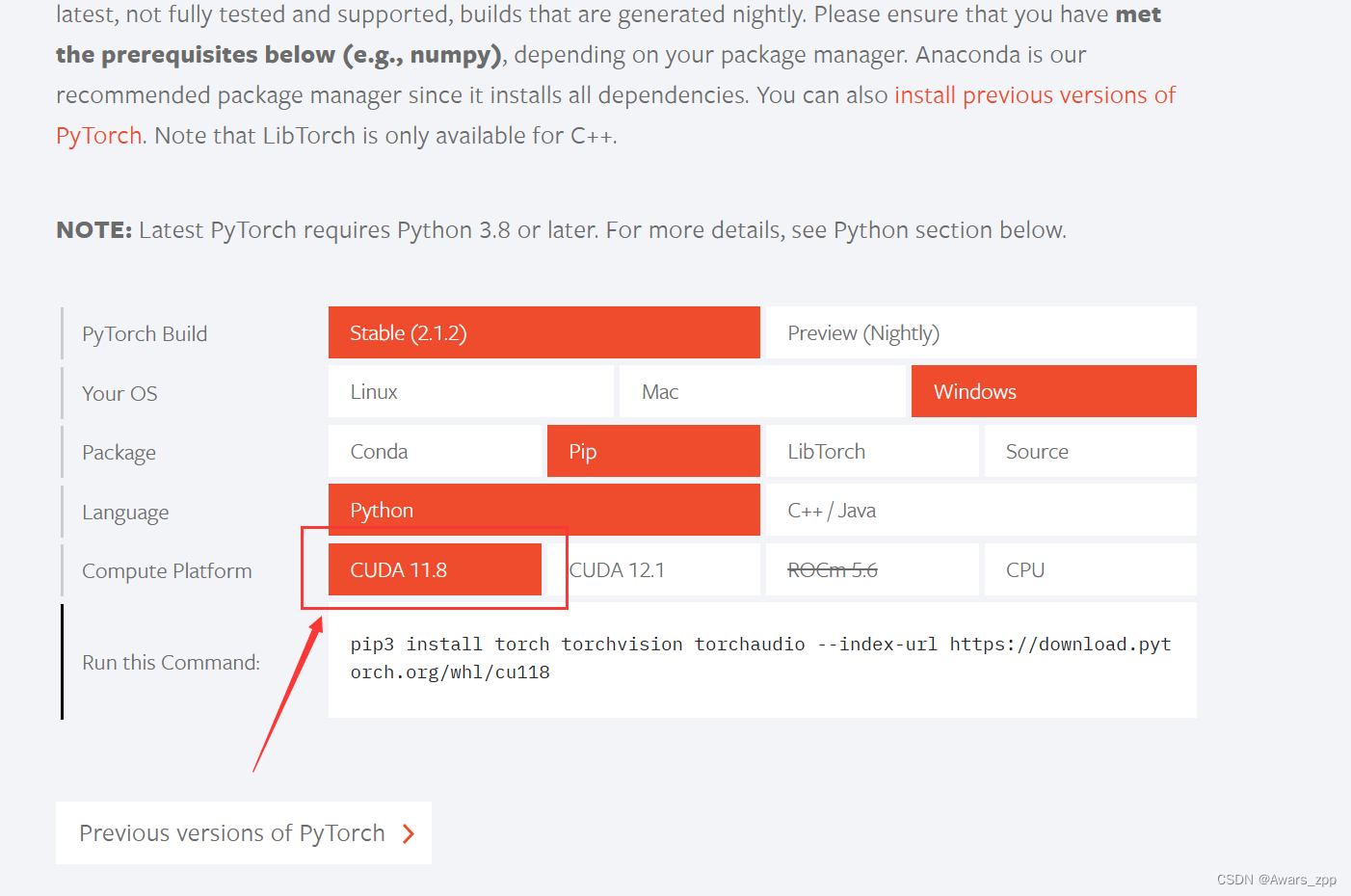Viewport: 1351px width, 896px height.
Task: Click the struck-through ROCm 5.6 option
Action: (x=871, y=569)
